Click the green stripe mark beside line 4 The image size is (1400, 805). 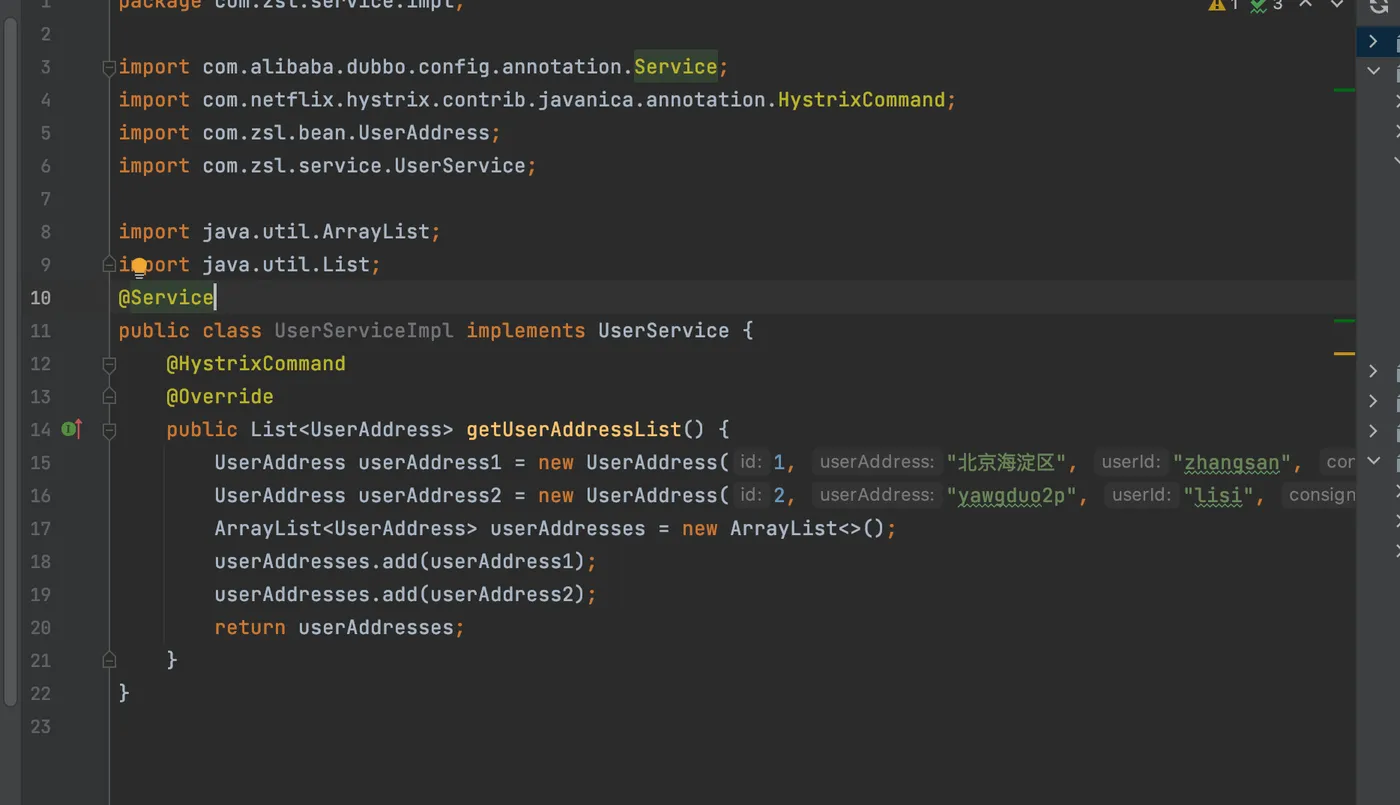tap(1345, 90)
